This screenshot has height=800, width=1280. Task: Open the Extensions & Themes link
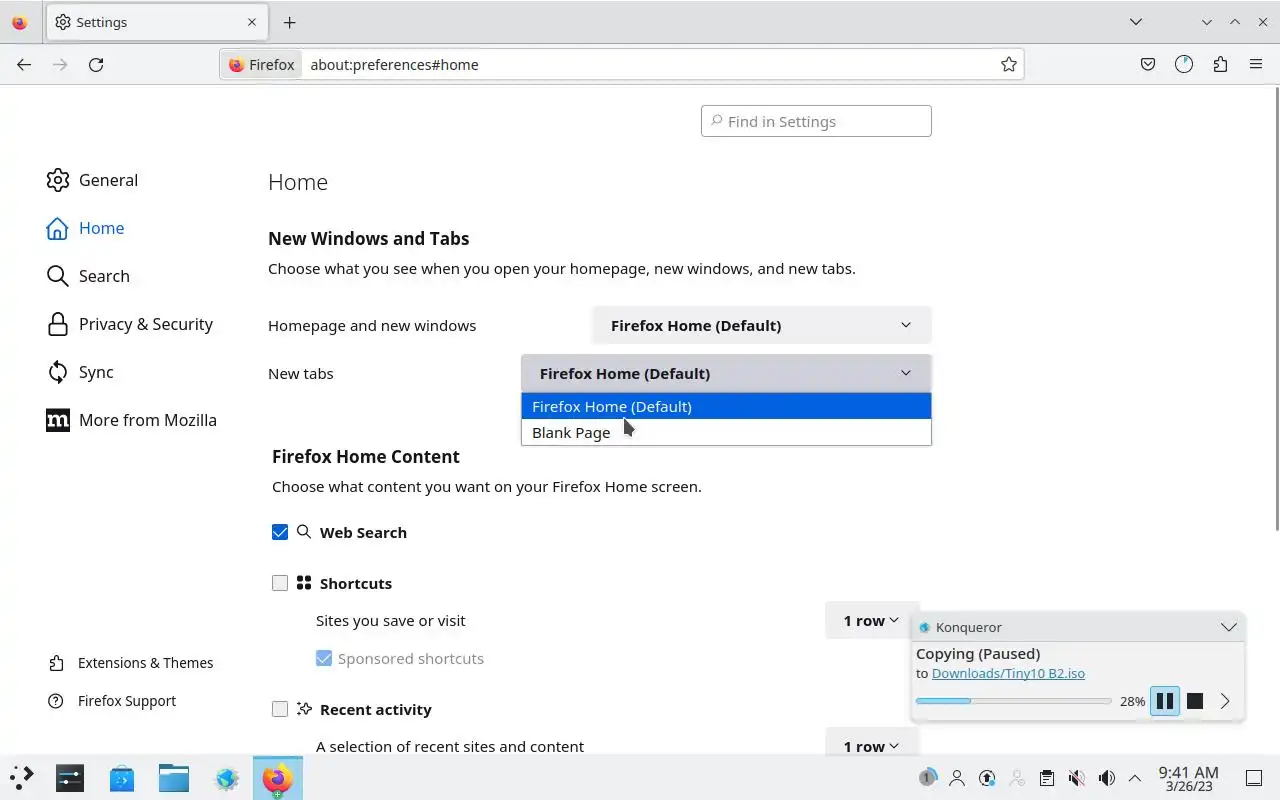point(131,663)
